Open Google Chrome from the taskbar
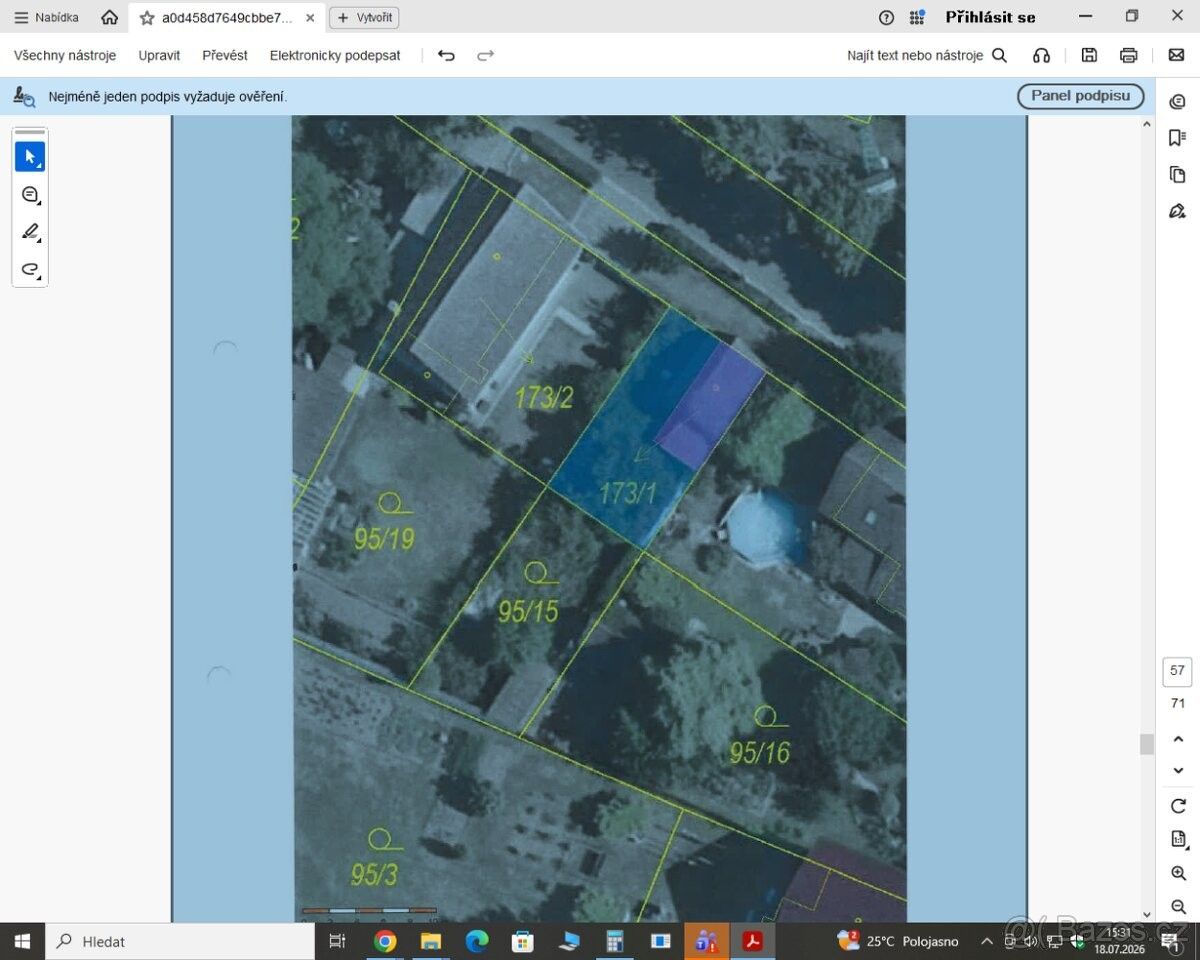Screen dimensions: 1200x960 (385, 941)
